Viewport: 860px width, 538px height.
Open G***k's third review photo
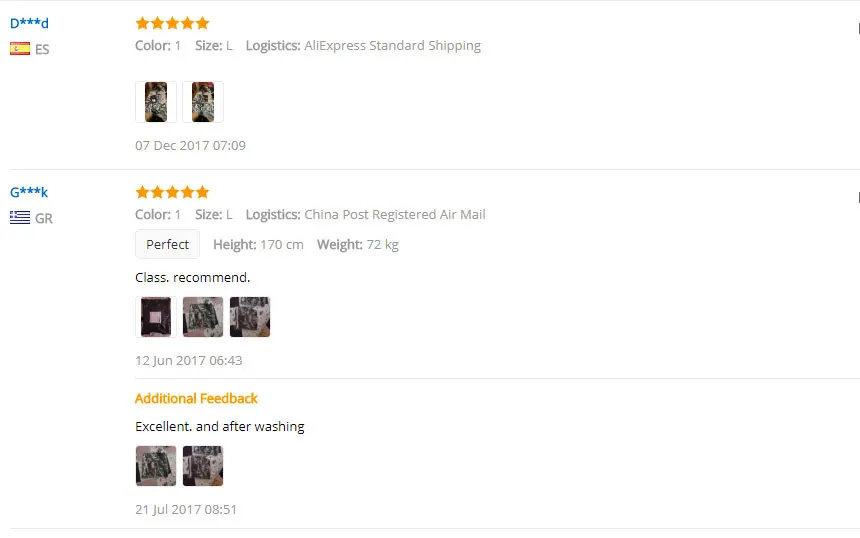click(x=250, y=317)
